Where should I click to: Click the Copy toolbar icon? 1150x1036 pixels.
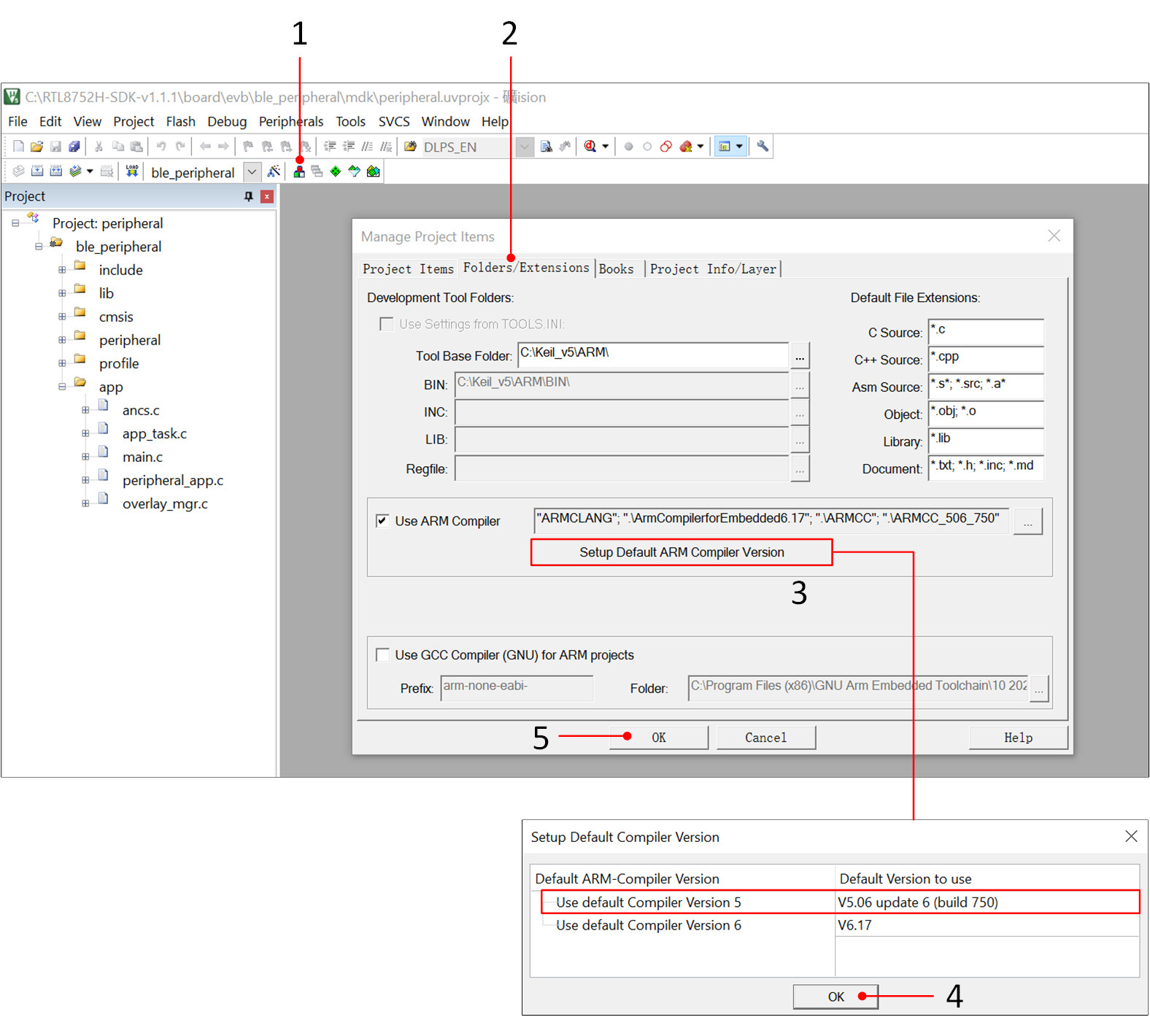coord(117,147)
